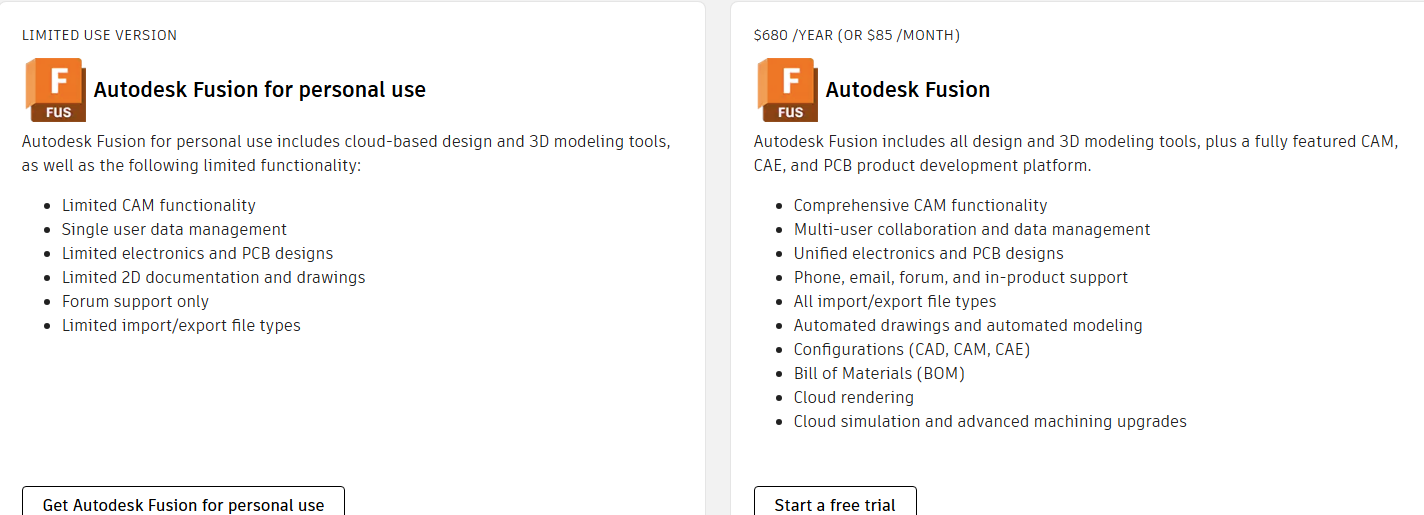The image size is (1424, 515).
Task: Click the LIMITED USE VERSION label
Action: (x=99, y=35)
